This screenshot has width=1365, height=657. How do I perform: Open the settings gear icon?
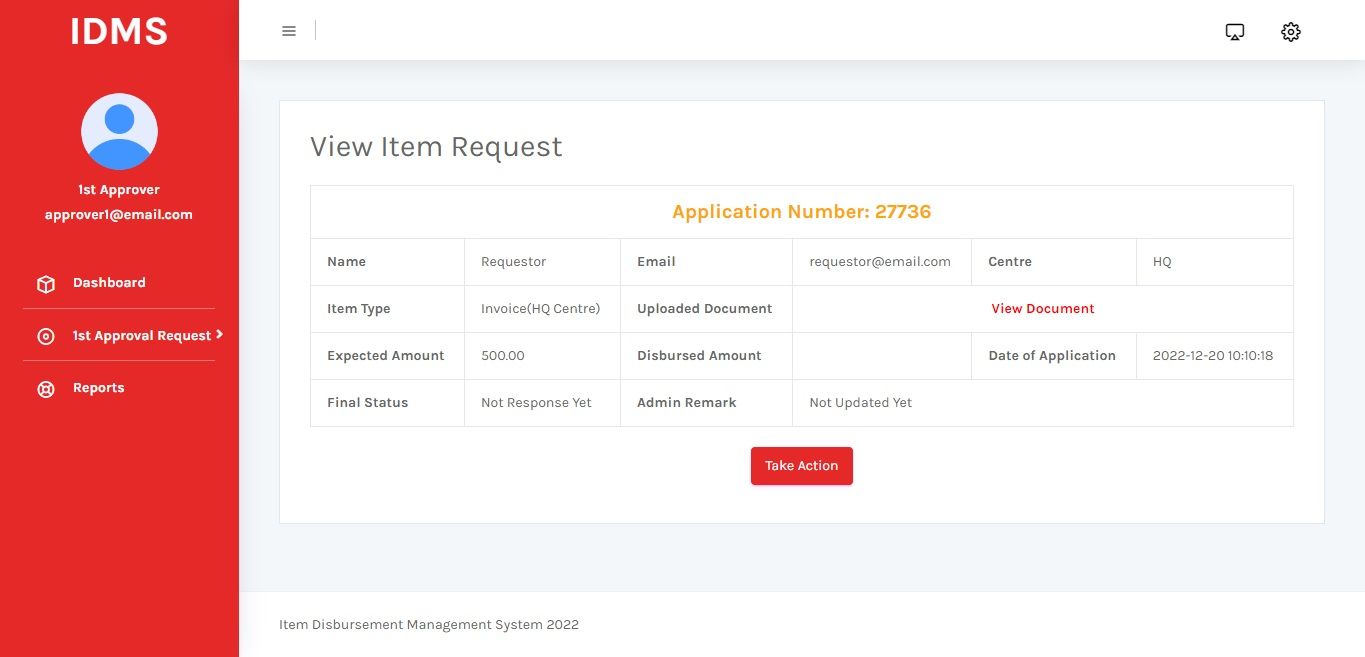(1290, 32)
